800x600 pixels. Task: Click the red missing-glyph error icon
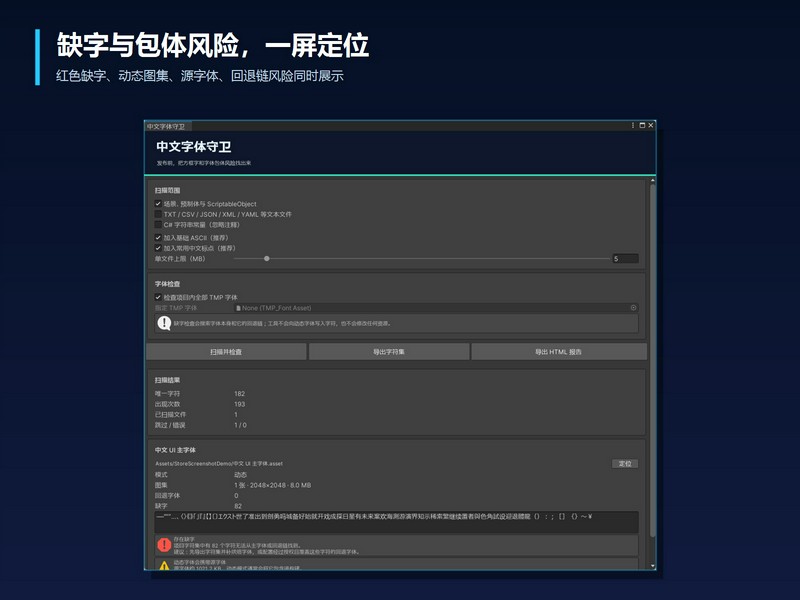(x=164, y=545)
